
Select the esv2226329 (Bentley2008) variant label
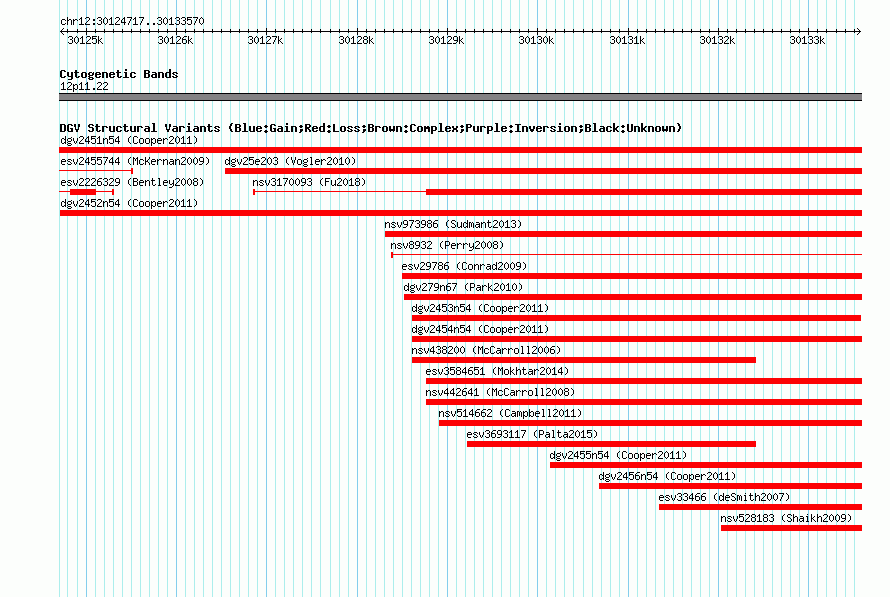(x=132, y=182)
